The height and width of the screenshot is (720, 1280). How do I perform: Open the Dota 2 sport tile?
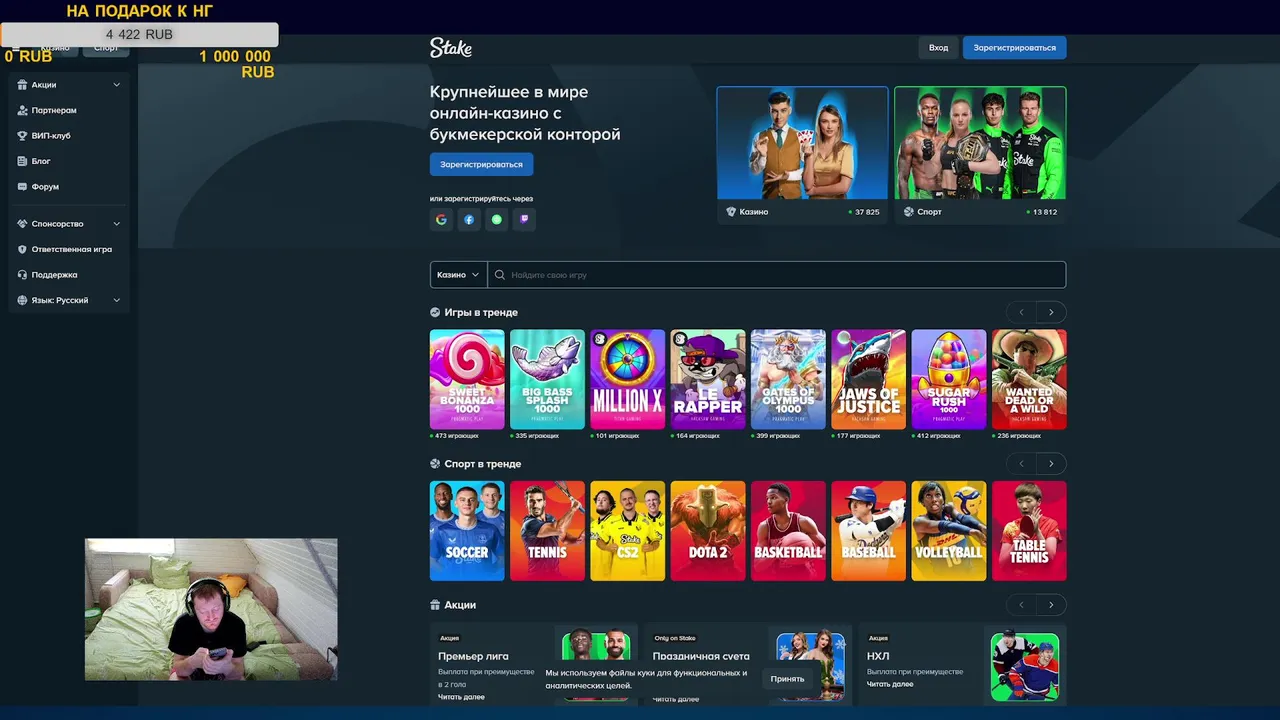coord(708,531)
